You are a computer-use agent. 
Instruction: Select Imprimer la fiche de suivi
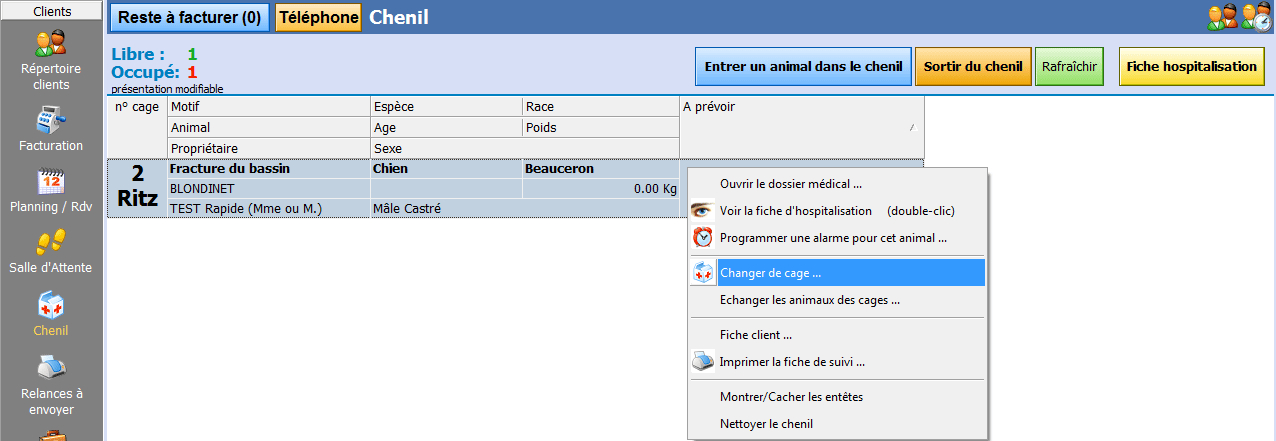coord(791,362)
